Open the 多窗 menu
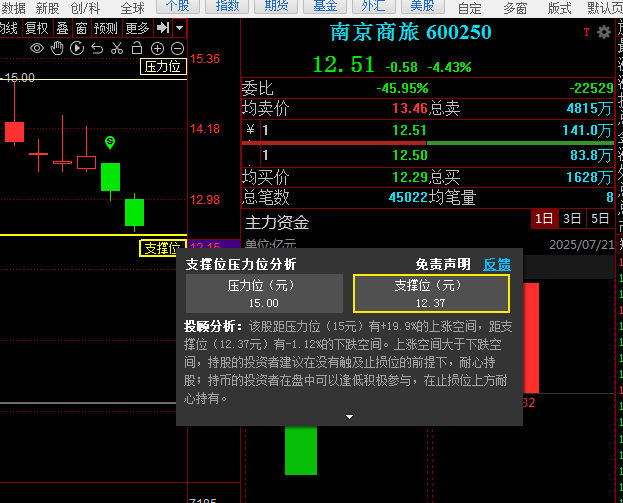 click(x=515, y=8)
